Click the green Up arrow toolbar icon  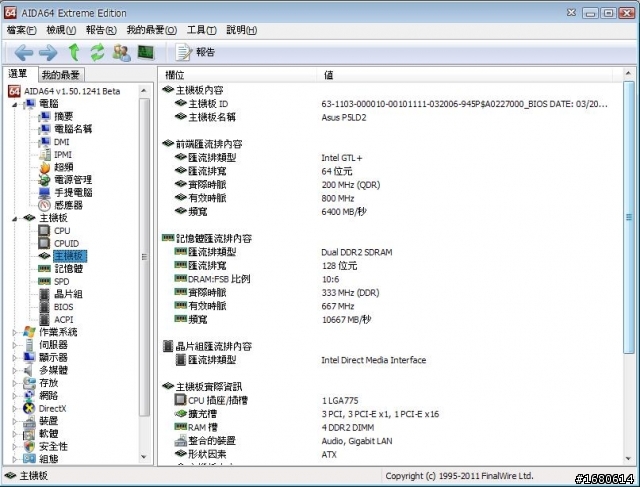click(74, 52)
